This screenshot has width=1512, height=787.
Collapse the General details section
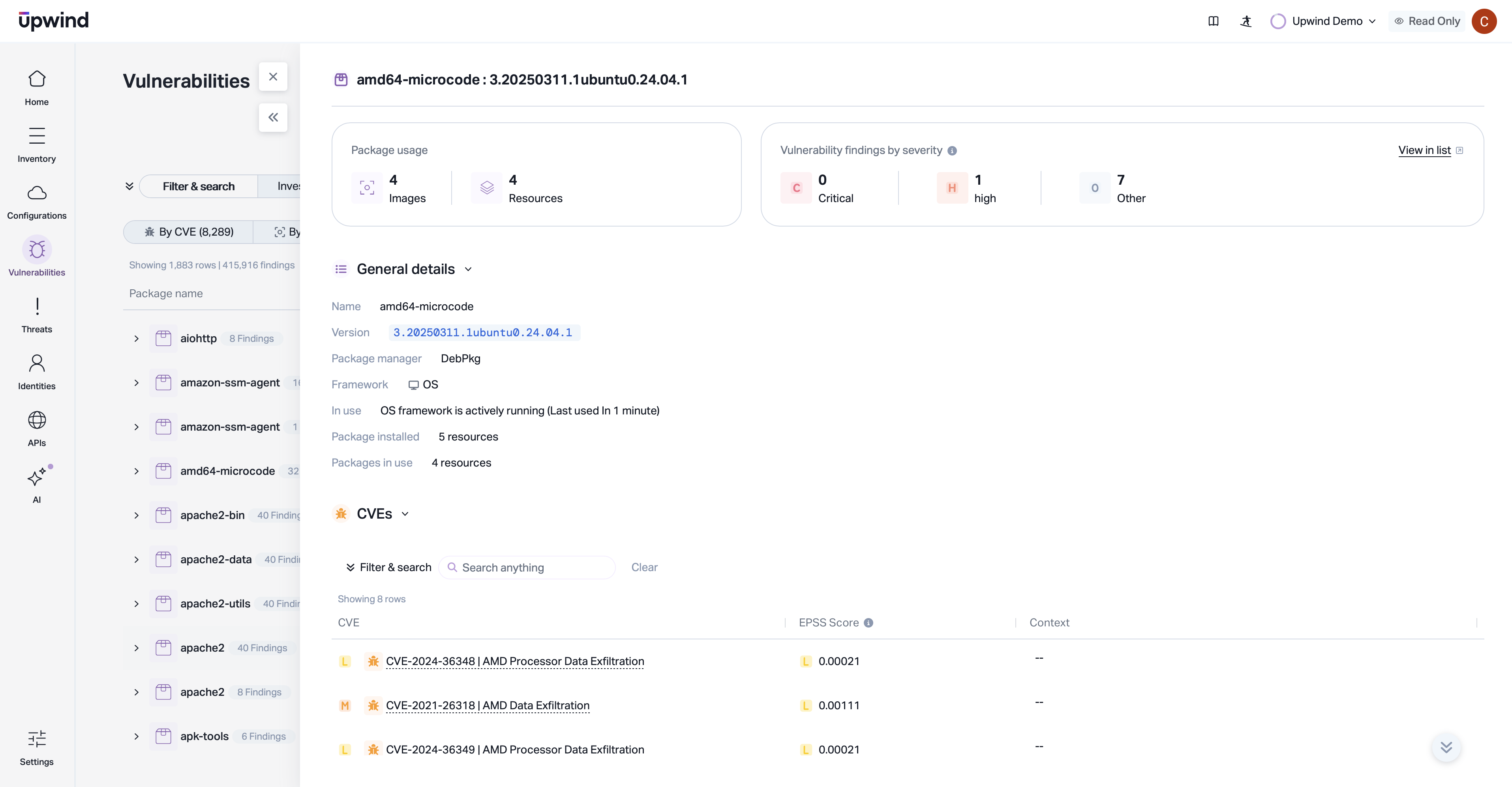(468, 270)
